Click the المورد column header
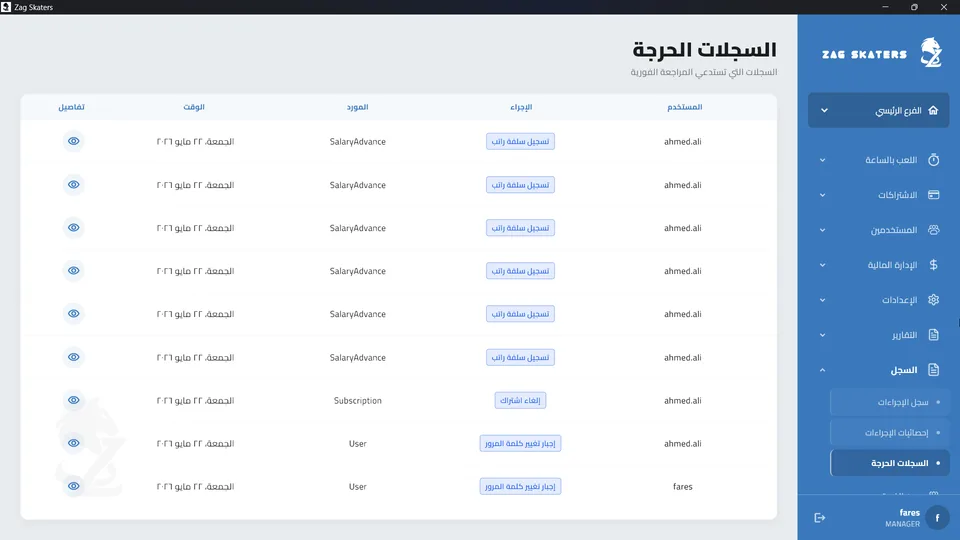Screen dimensions: 960x540 [x=358, y=107]
